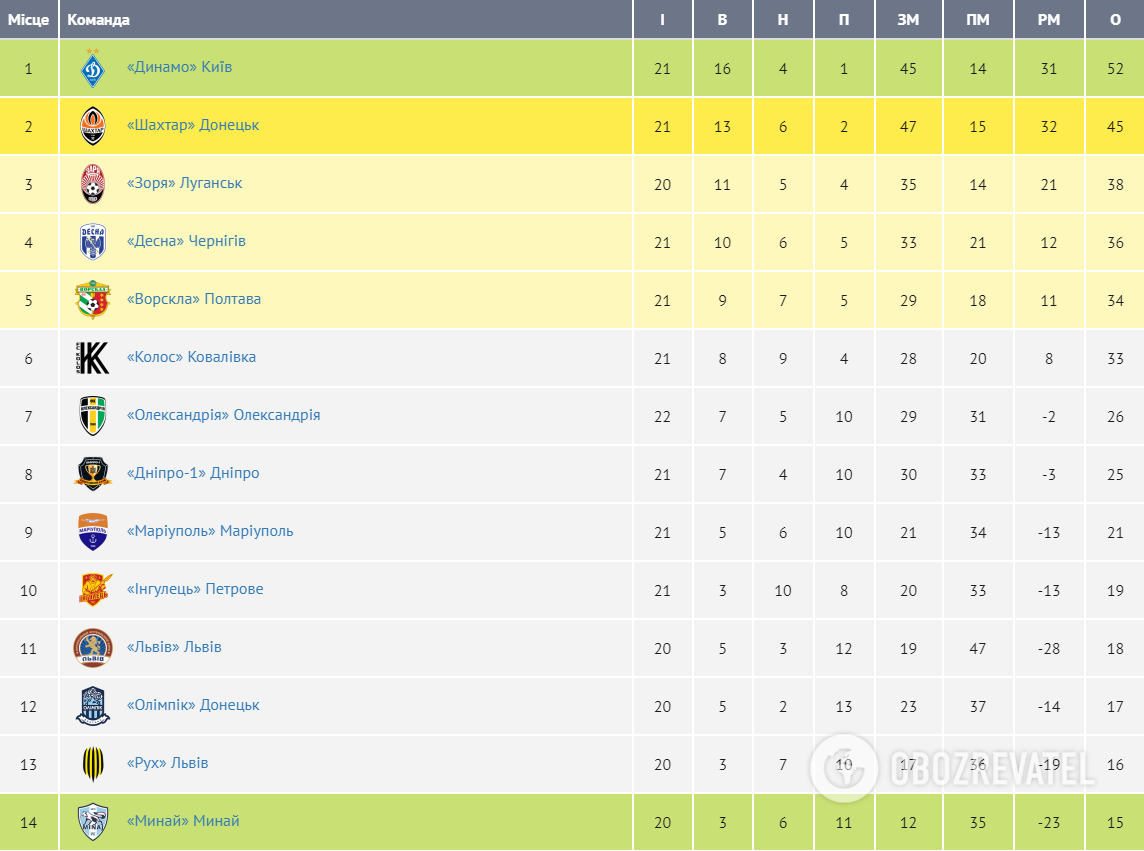This screenshot has width=1144, height=851.
Task: Open the «Динамо» Київ team link
Action: pyautogui.click(x=179, y=67)
